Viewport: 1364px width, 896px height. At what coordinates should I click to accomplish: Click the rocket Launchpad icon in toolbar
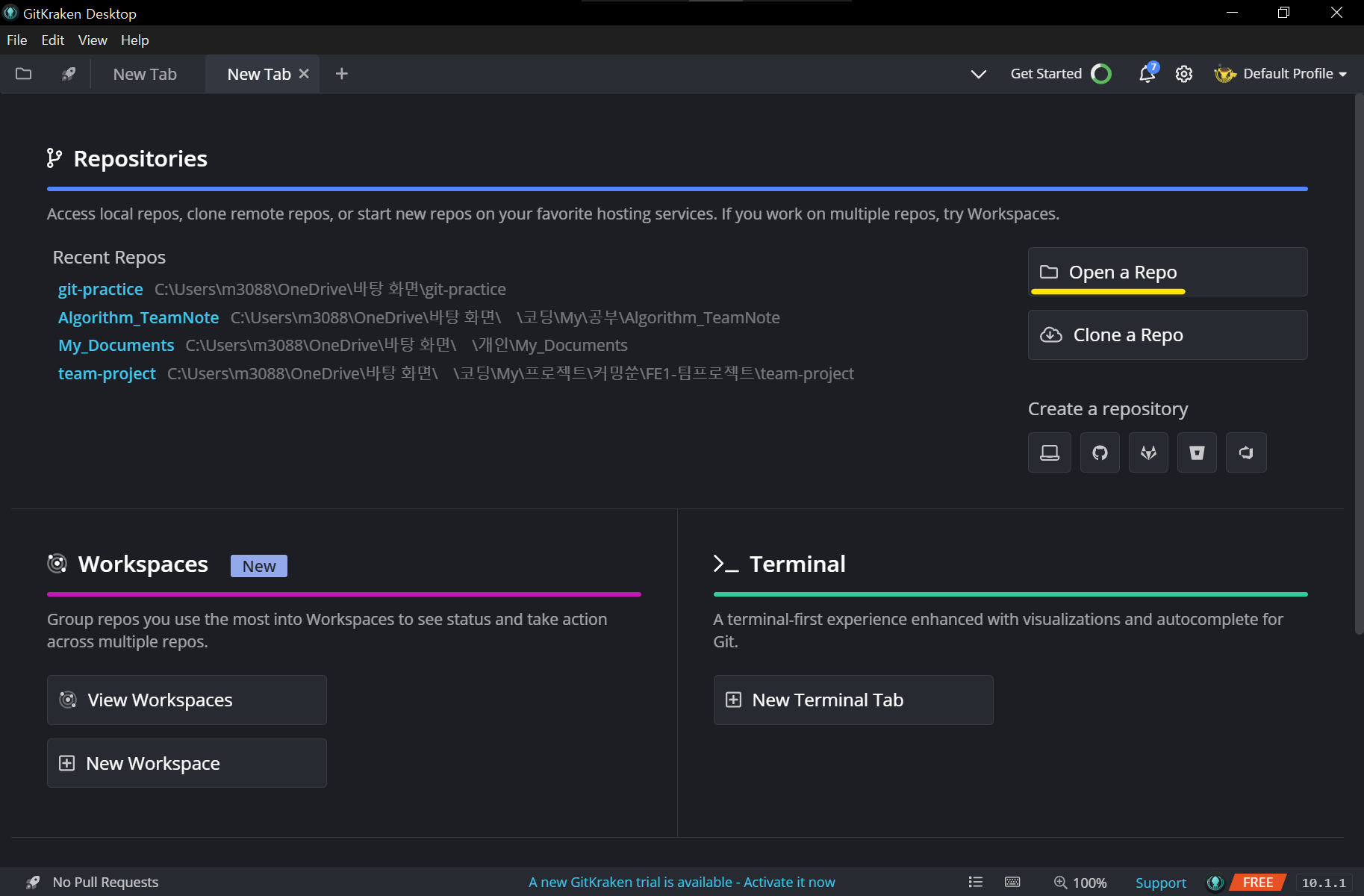point(69,73)
